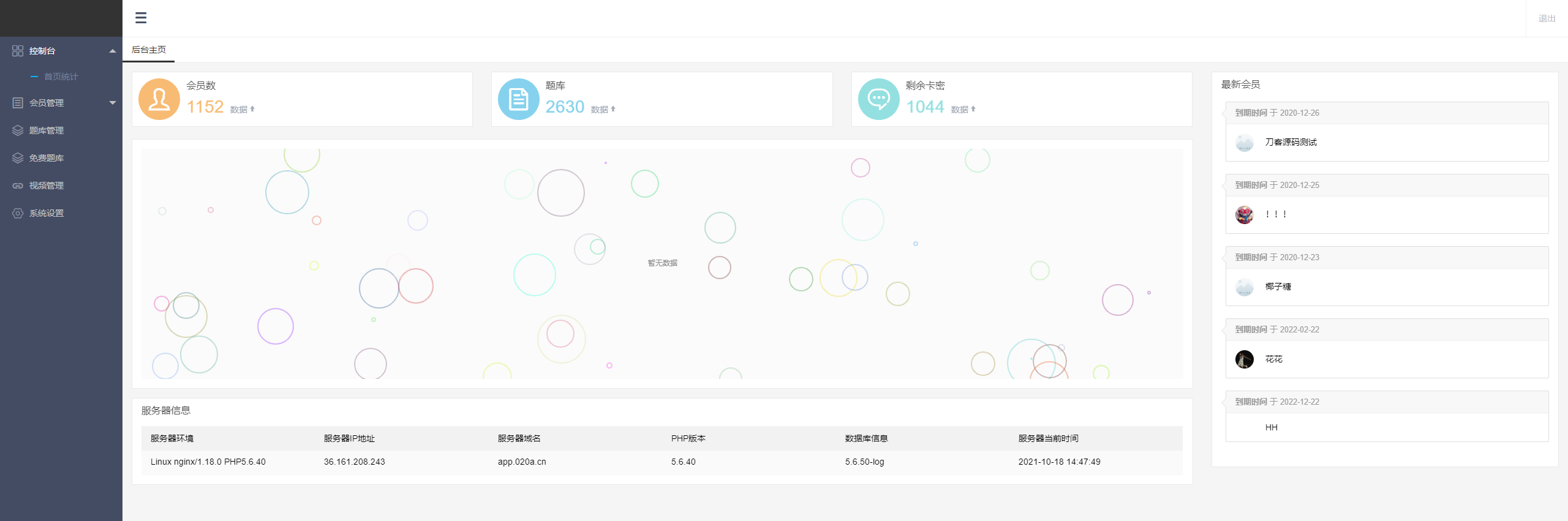Switch to the 后台主页 tab
Viewport: 1568px width, 521px height.
tap(149, 50)
